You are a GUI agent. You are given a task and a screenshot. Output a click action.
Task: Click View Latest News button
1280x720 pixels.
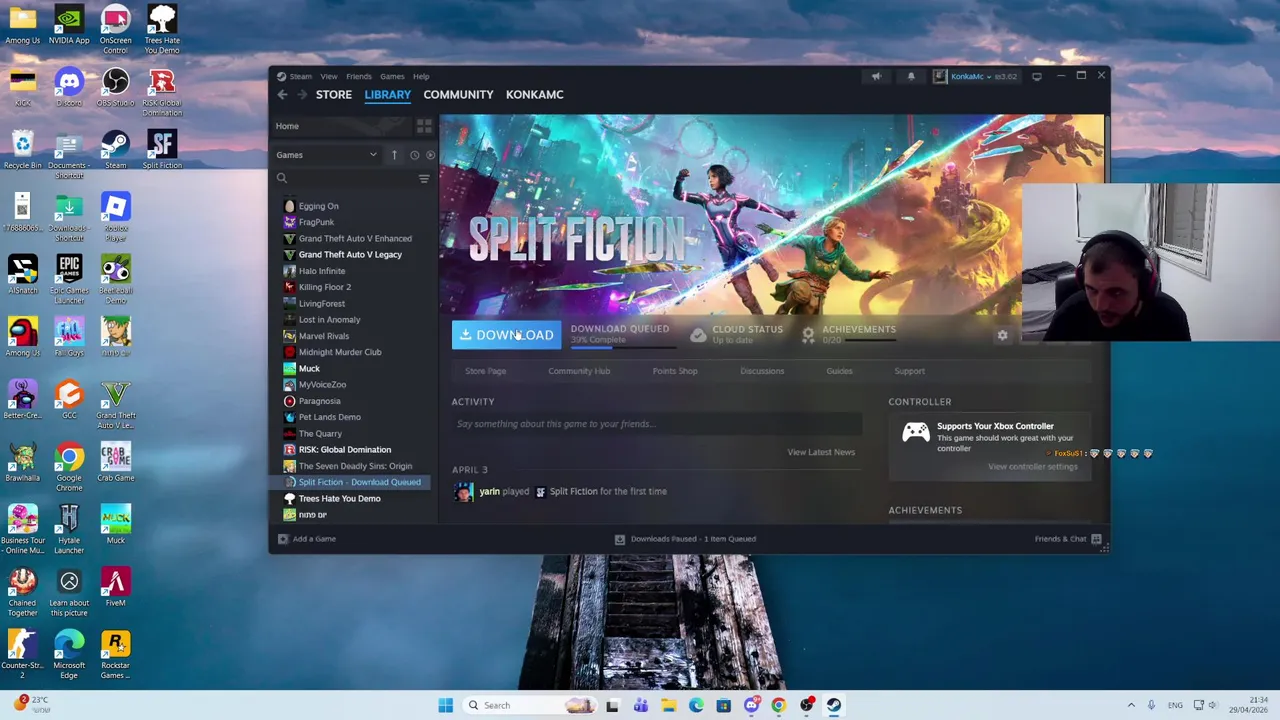(x=821, y=452)
